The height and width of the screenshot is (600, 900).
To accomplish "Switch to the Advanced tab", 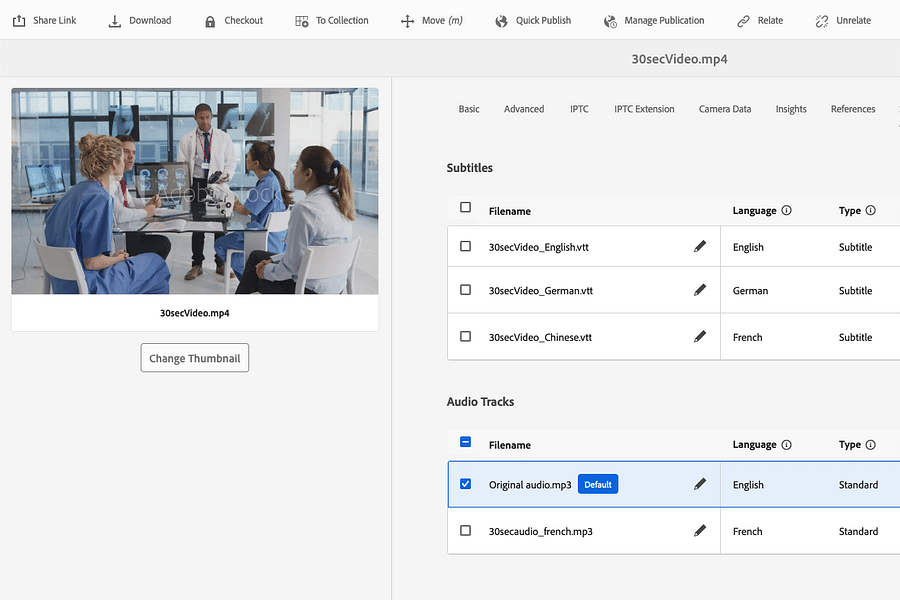I will [x=524, y=109].
